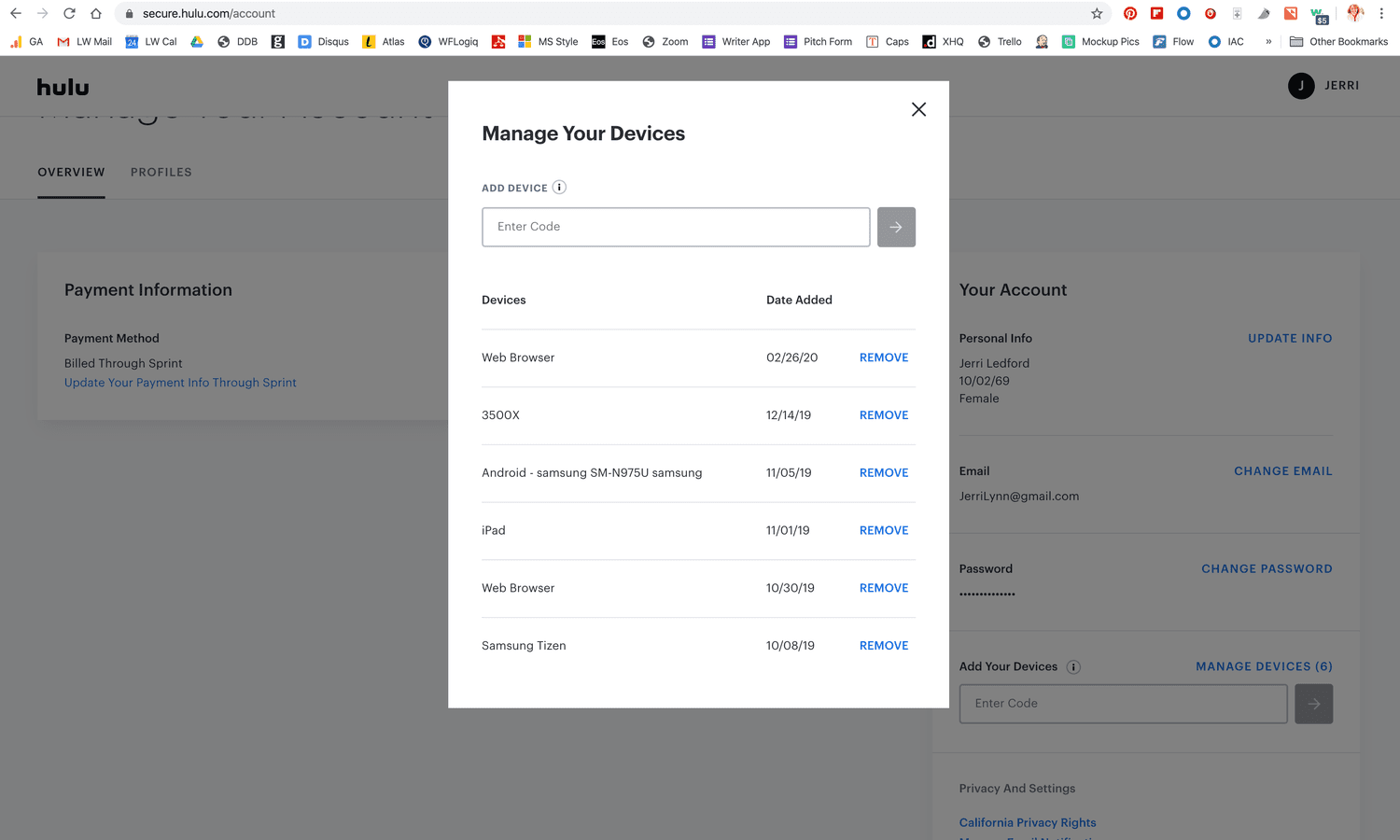Reload the page
The width and height of the screenshot is (1400, 840).
tap(69, 14)
